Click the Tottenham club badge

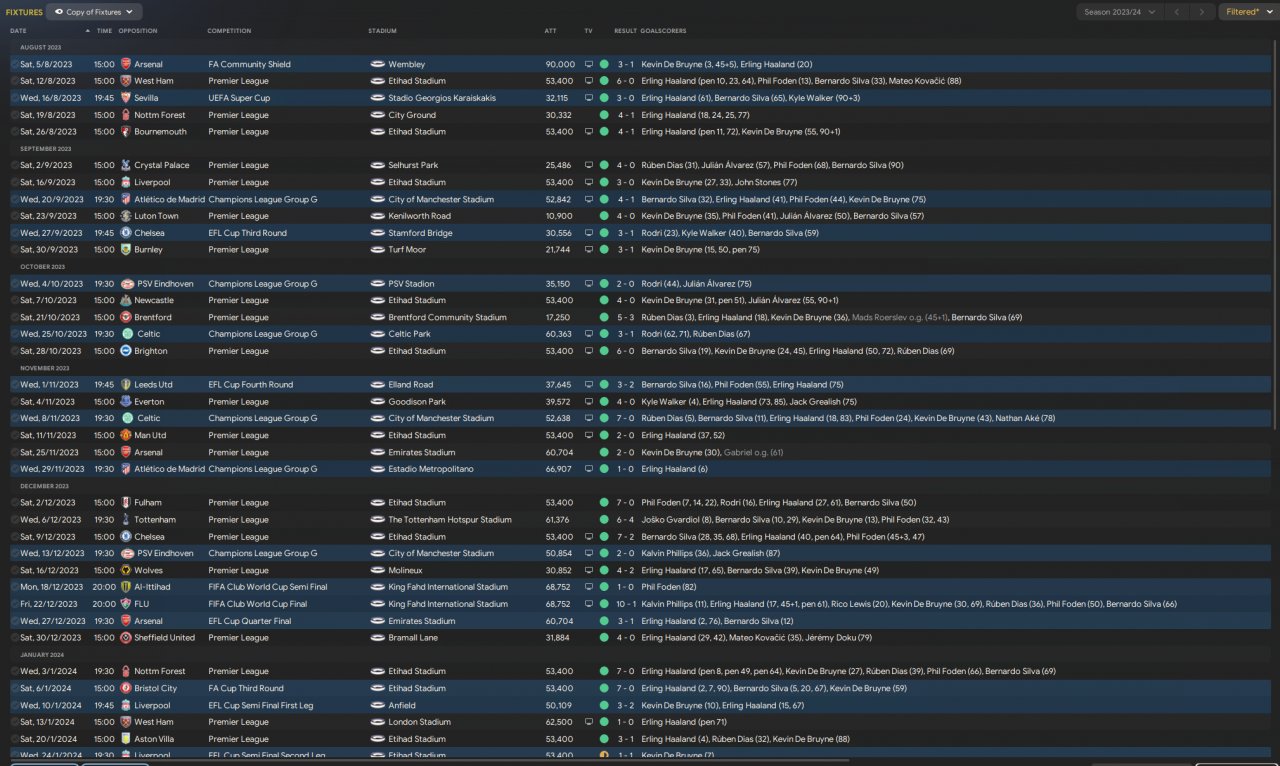pyautogui.click(x=126, y=520)
